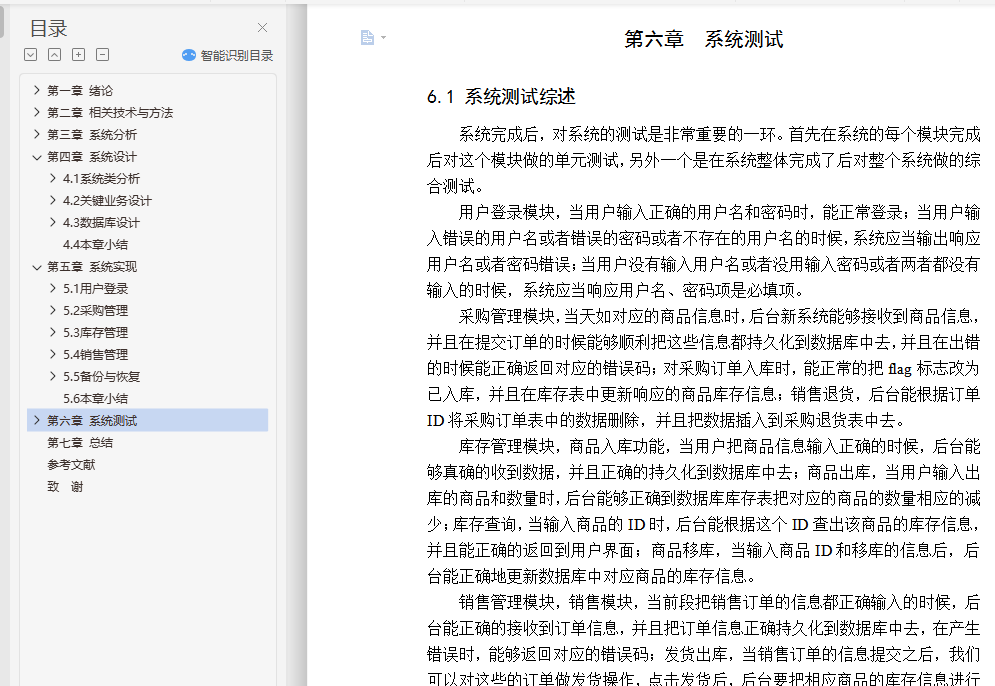Collapse the 第五章 系统实现 entry

point(37,267)
